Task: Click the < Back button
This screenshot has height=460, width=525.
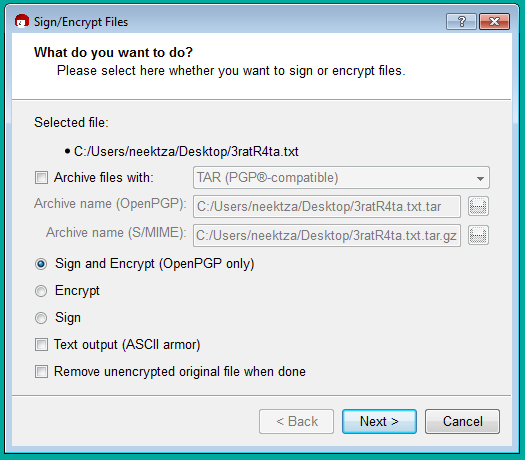Action: pos(296,421)
